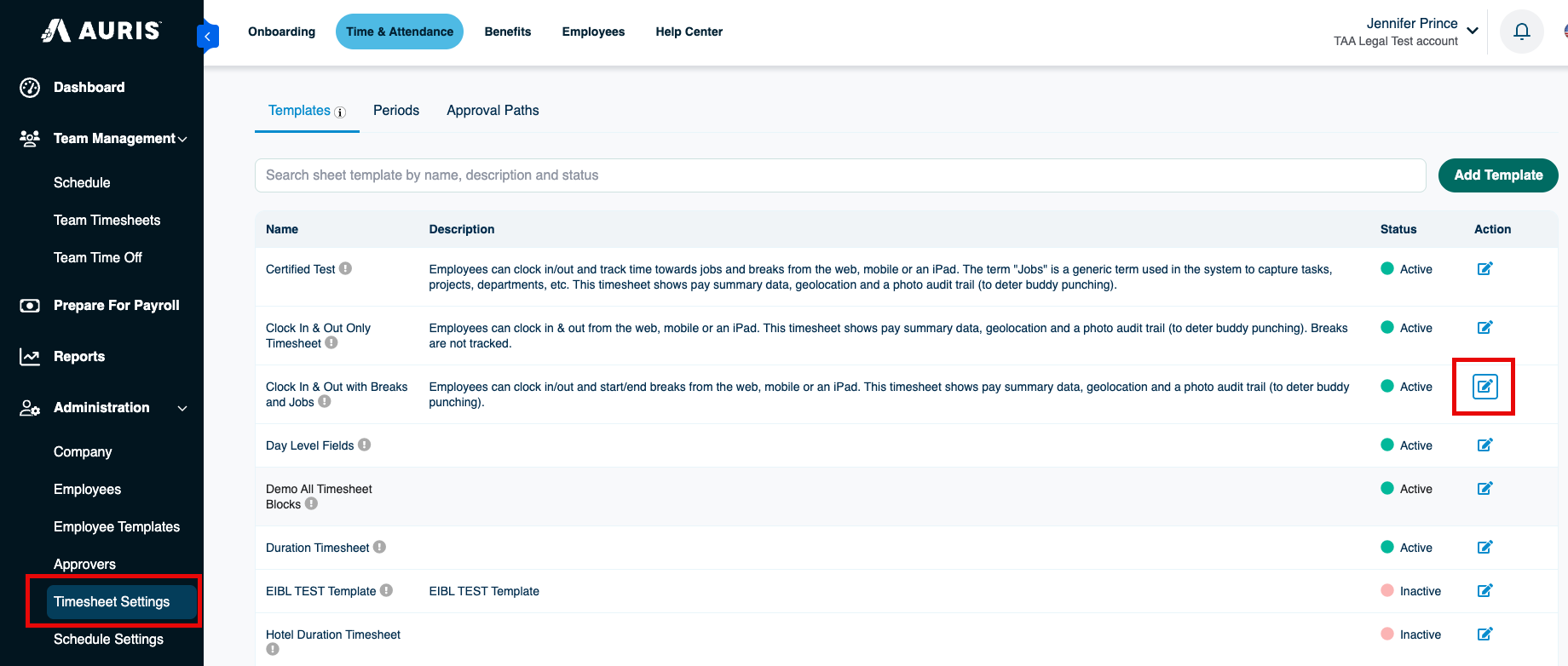Click info icon next to Duration Timesheet
The height and width of the screenshot is (666, 1568).
click(x=379, y=547)
